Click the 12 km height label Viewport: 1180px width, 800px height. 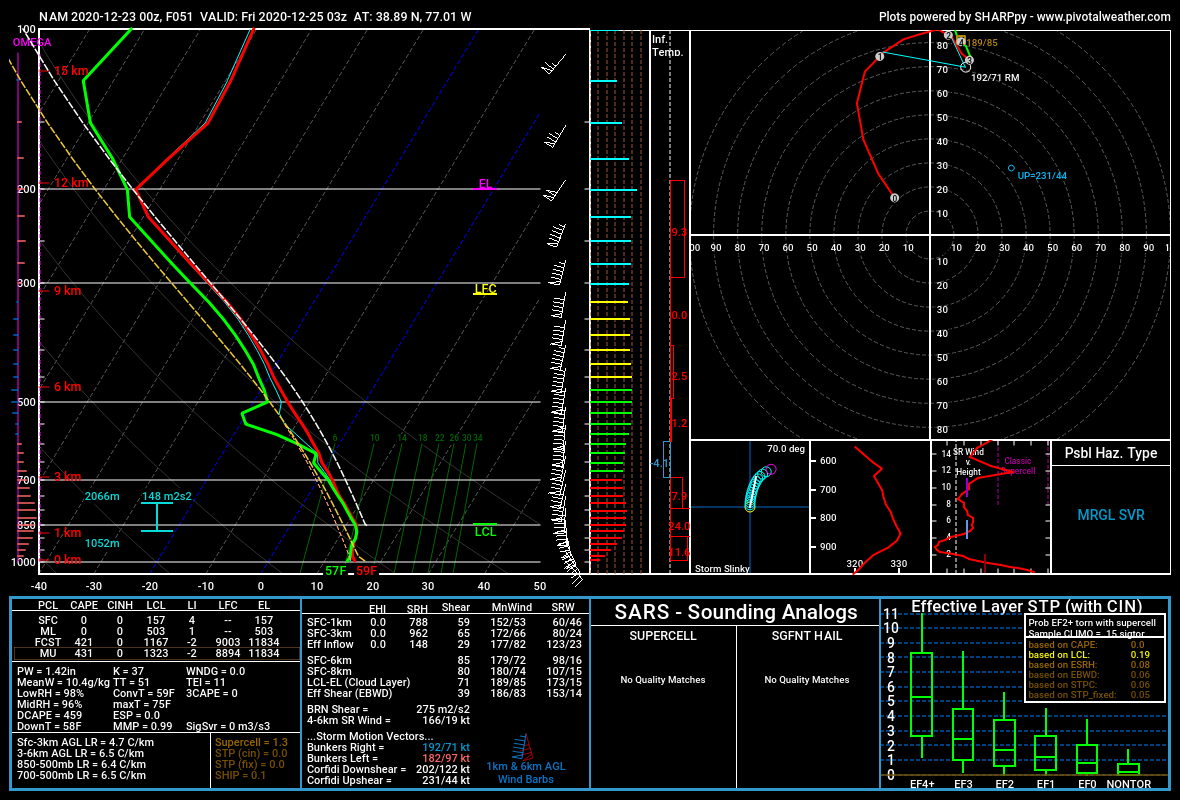71,183
